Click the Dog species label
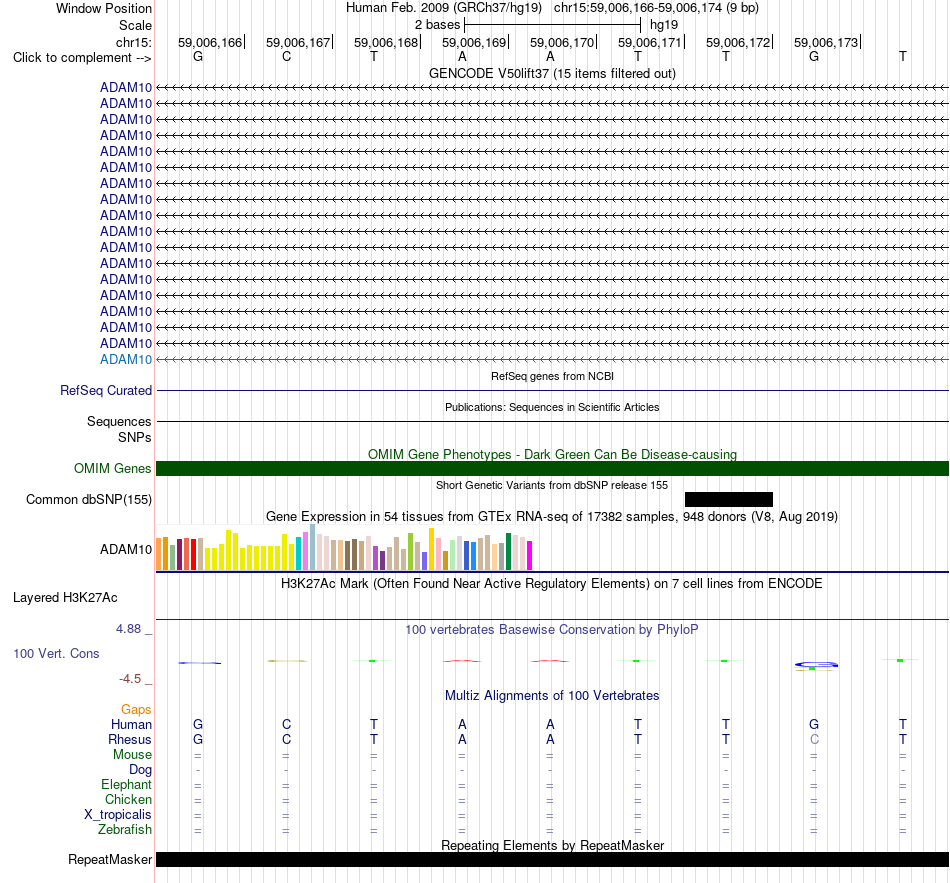The height and width of the screenshot is (883, 950). coord(141,770)
